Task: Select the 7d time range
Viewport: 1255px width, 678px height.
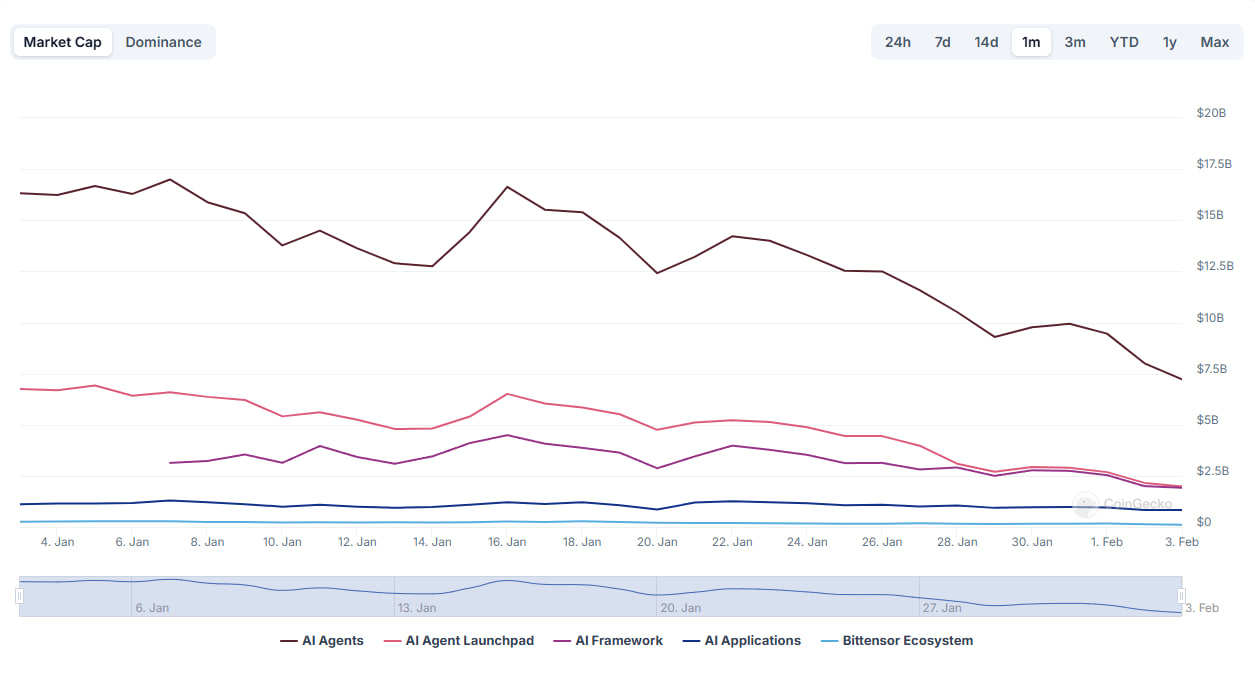Action: point(942,42)
